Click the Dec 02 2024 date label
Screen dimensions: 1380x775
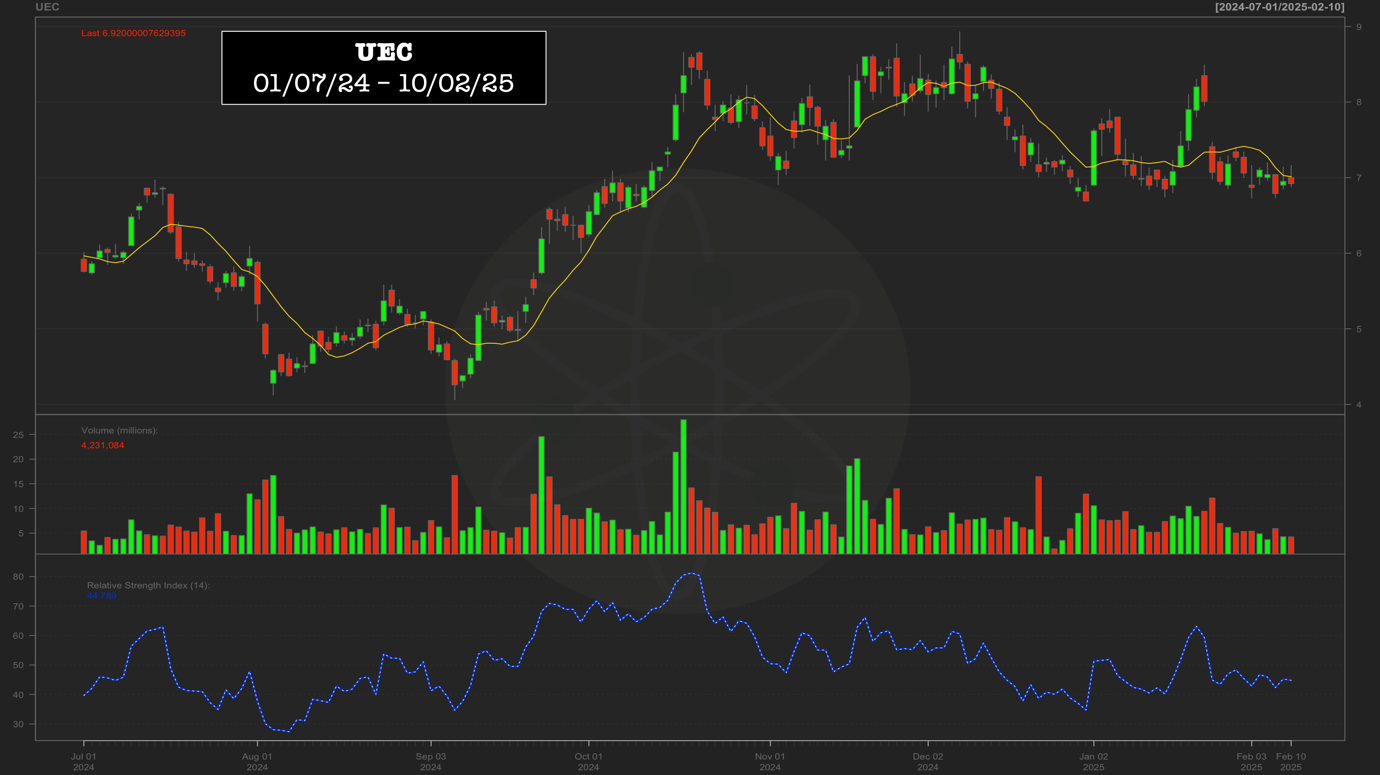928,762
